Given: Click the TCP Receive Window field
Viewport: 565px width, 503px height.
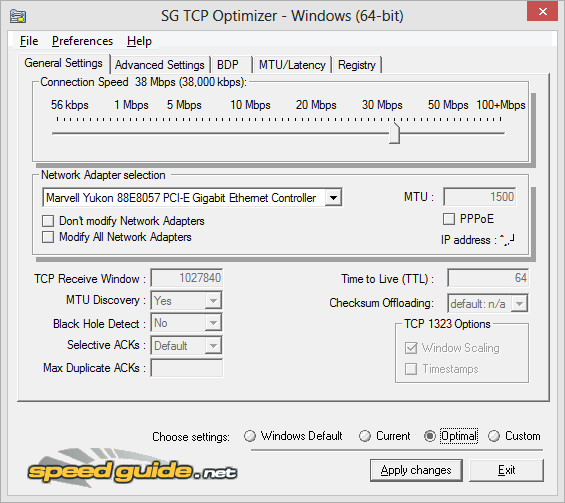Looking at the screenshot, I should point(187,278).
